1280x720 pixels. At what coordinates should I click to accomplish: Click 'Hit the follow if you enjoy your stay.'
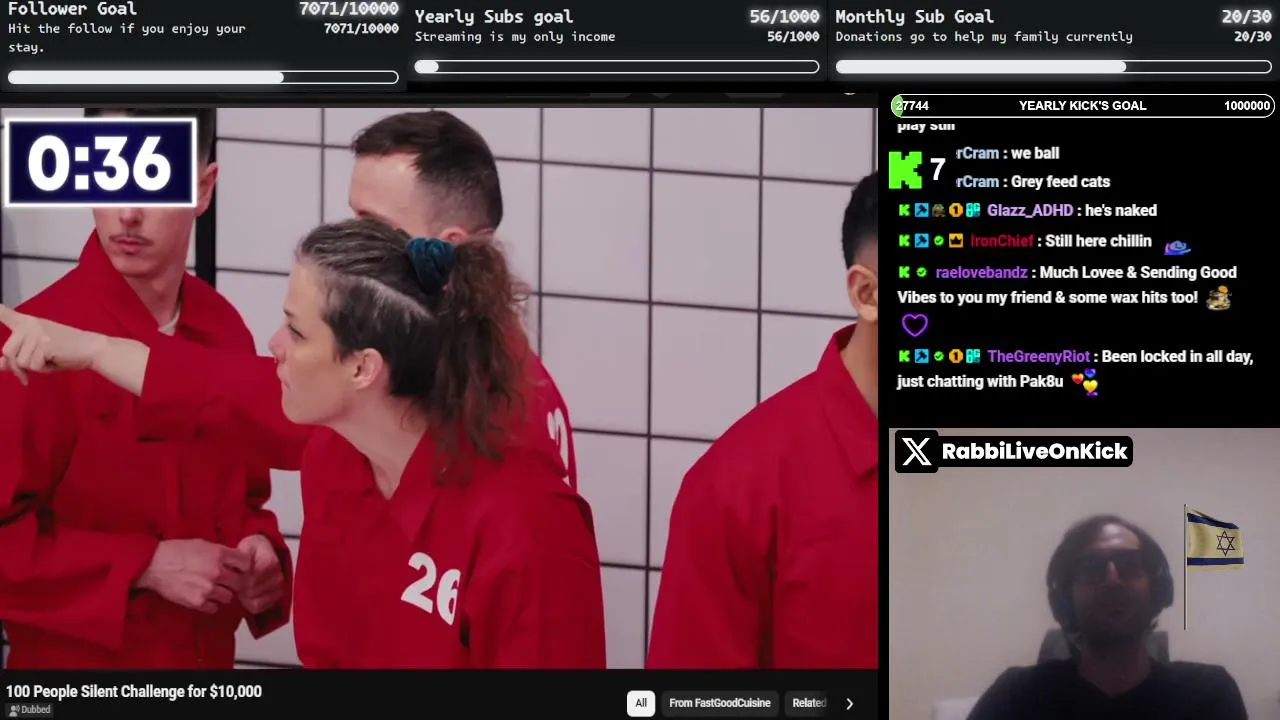[127, 37]
